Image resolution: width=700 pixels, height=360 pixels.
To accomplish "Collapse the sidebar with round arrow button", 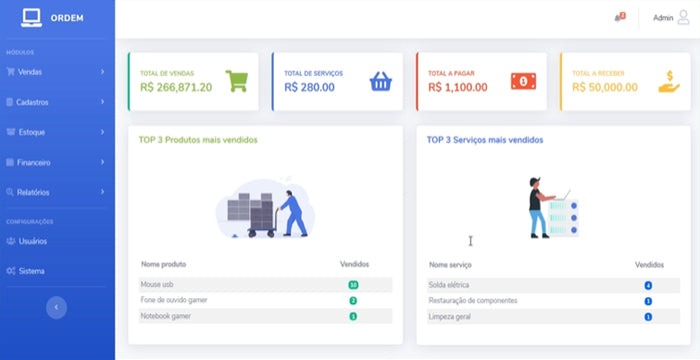I will [x=56, y=307].
